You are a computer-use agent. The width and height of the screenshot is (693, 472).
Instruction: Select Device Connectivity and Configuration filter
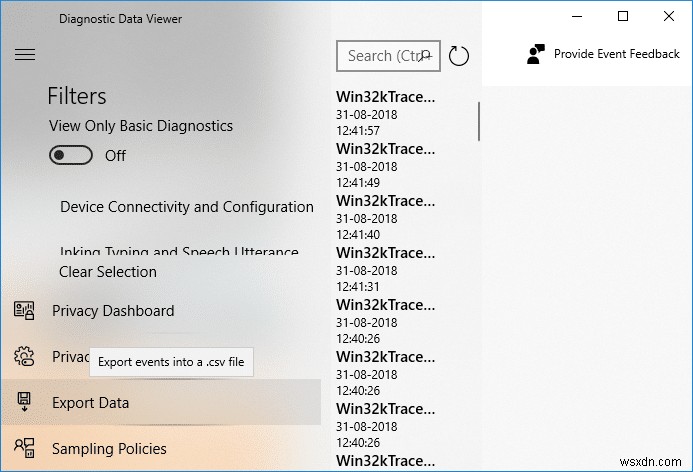point(187,207)
